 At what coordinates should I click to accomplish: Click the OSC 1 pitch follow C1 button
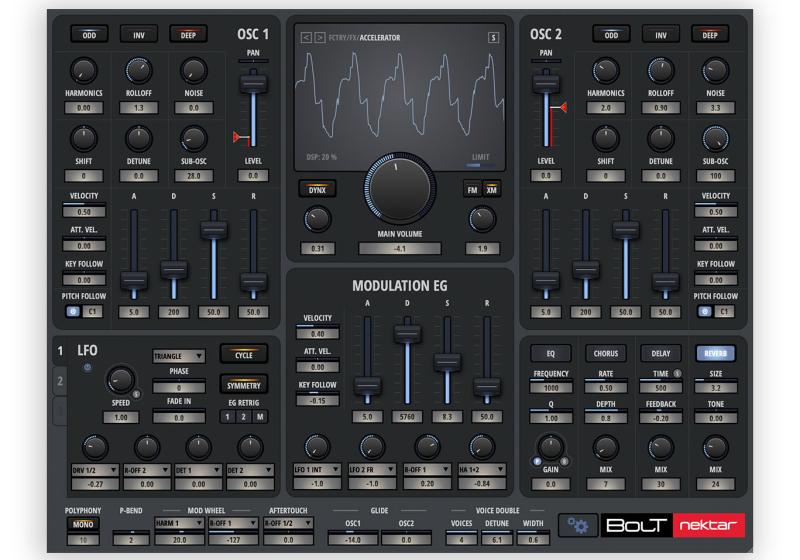[92, 311]
